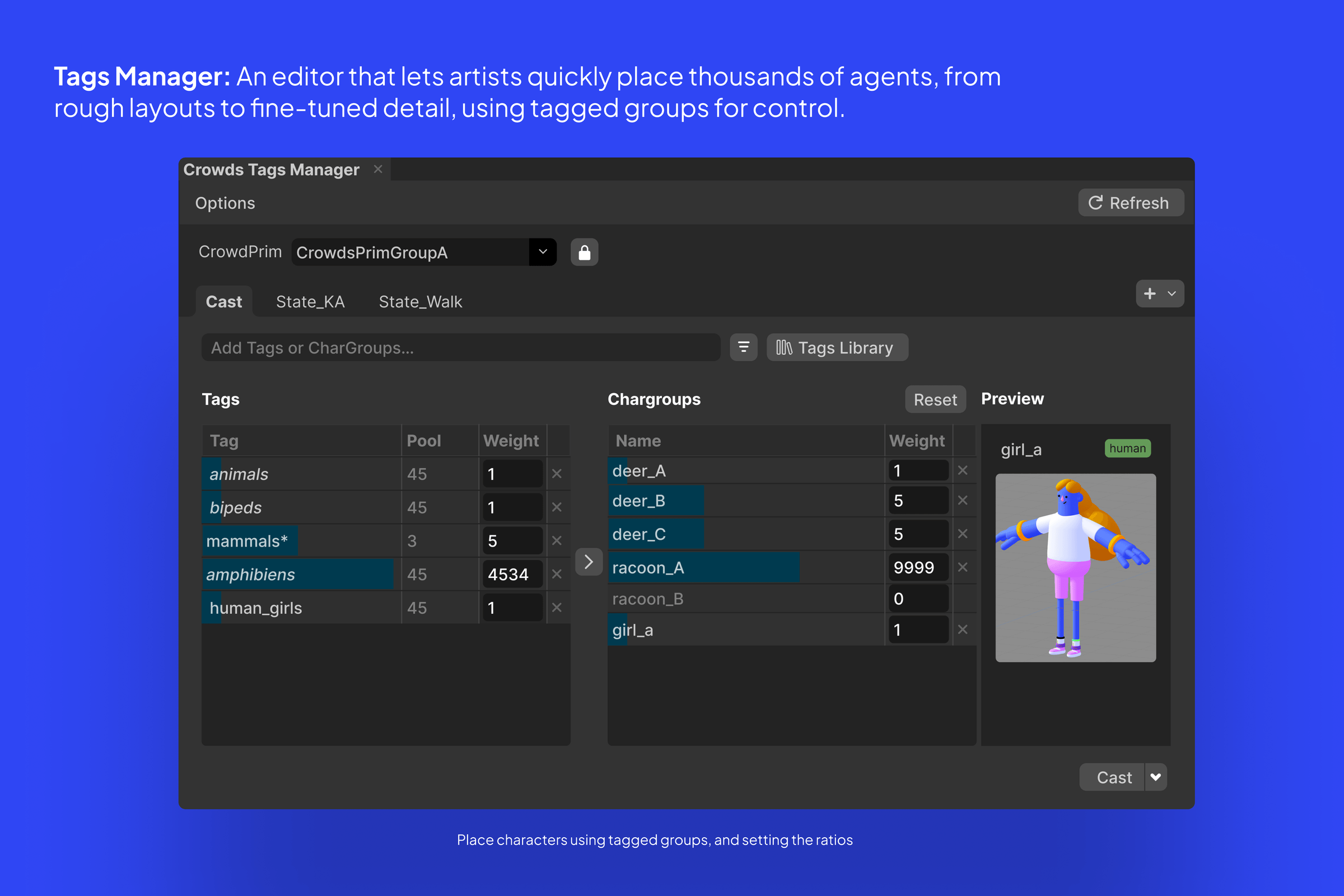1344x896 pixels.
Task: Toggle the CrowdPrim lock icon
Action: pos(584,252)
